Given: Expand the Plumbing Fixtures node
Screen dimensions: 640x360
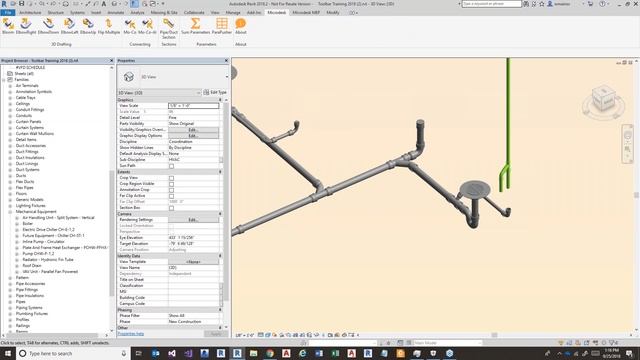Looking at the screenshot, I should (10, 314).
